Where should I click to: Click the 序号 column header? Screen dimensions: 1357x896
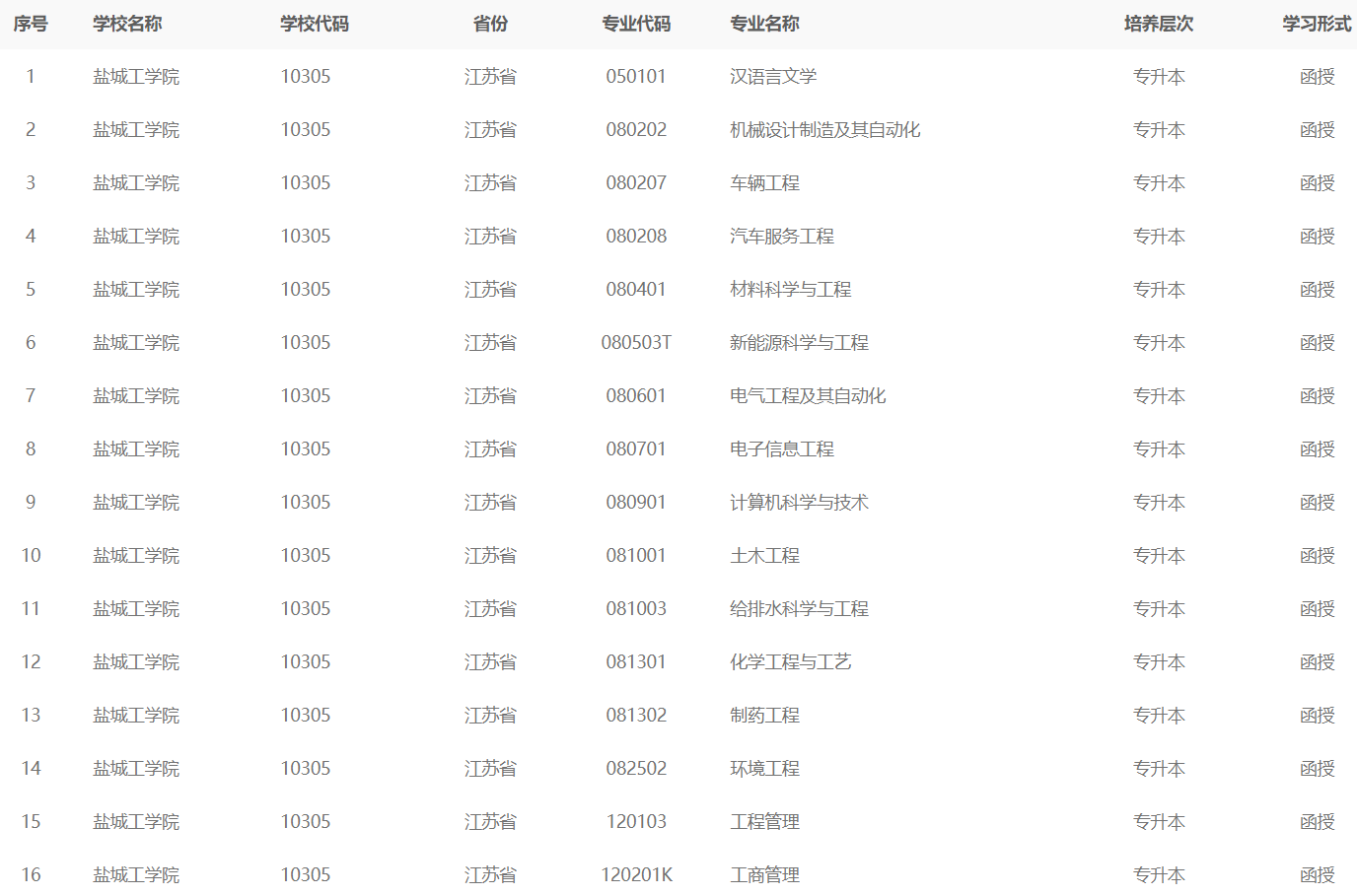(x=31, y=24)
